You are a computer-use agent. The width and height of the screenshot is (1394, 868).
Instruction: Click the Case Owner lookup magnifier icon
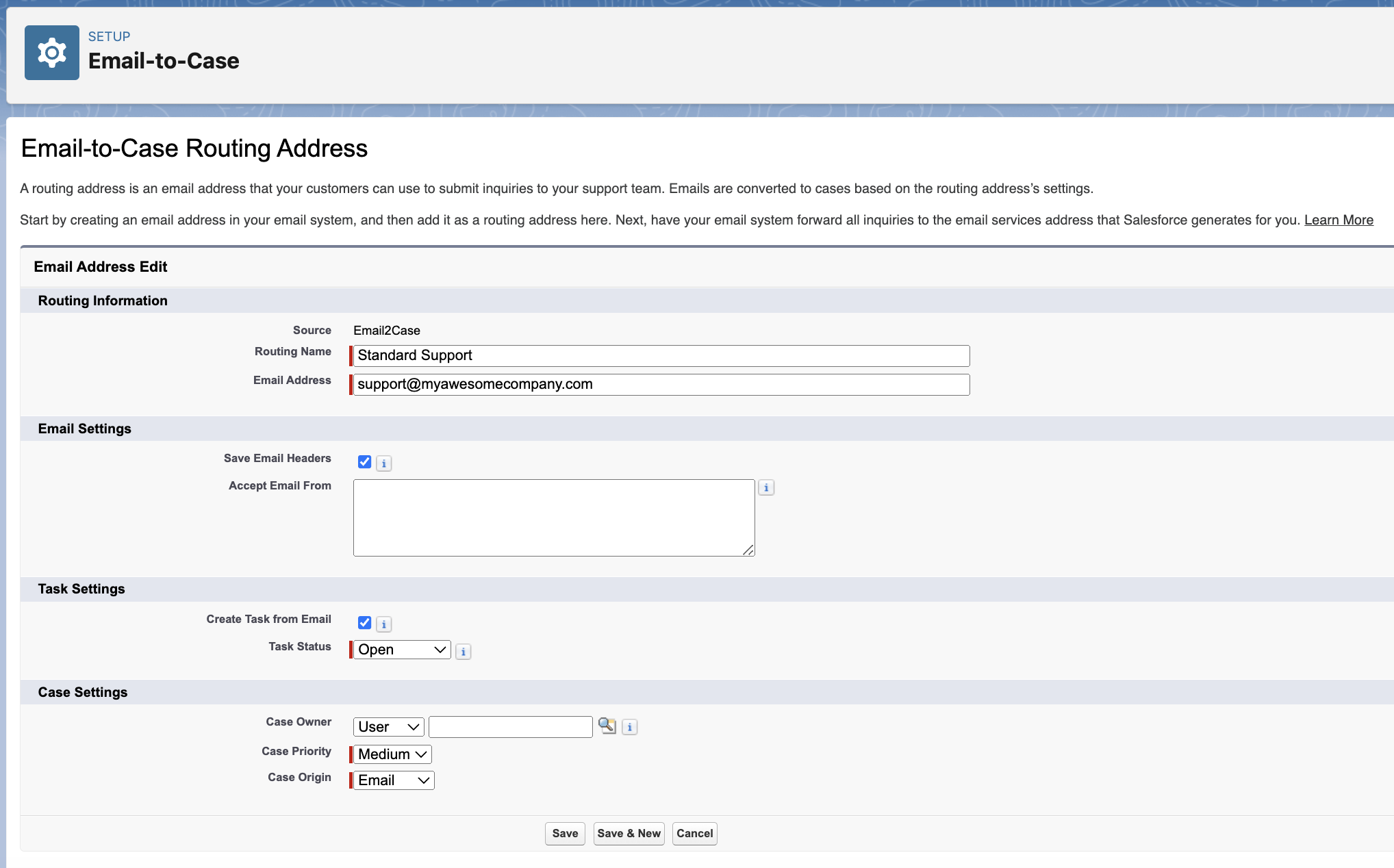pyautogui.click(x=607, y=726)
